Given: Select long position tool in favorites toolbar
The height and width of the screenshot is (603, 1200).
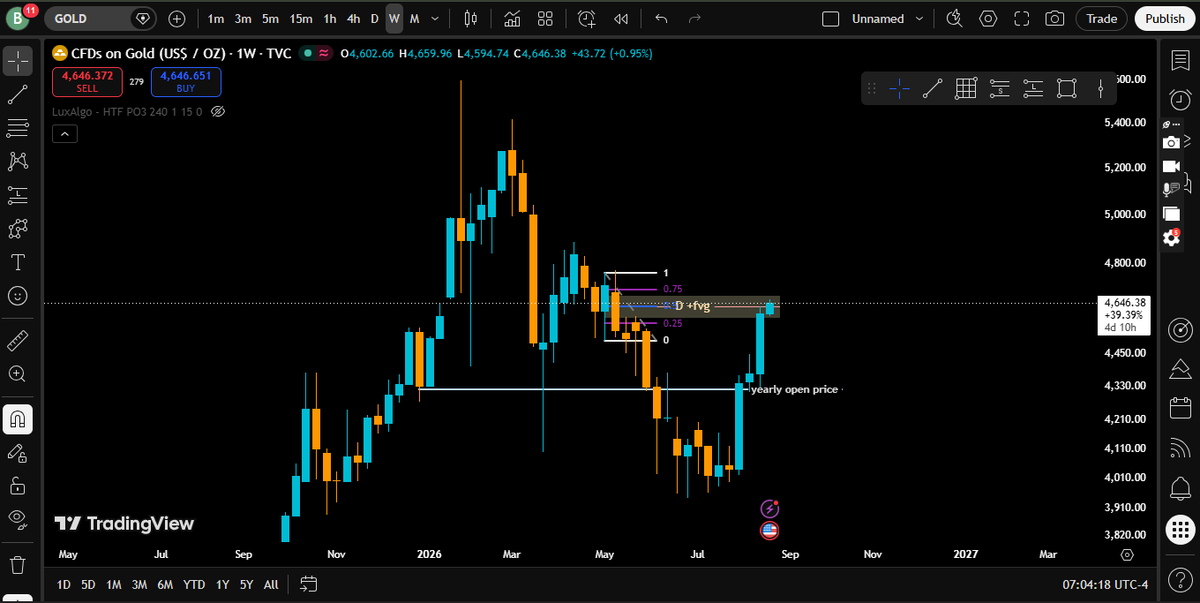Looking at the screenshot, I should coord(1033,89).
